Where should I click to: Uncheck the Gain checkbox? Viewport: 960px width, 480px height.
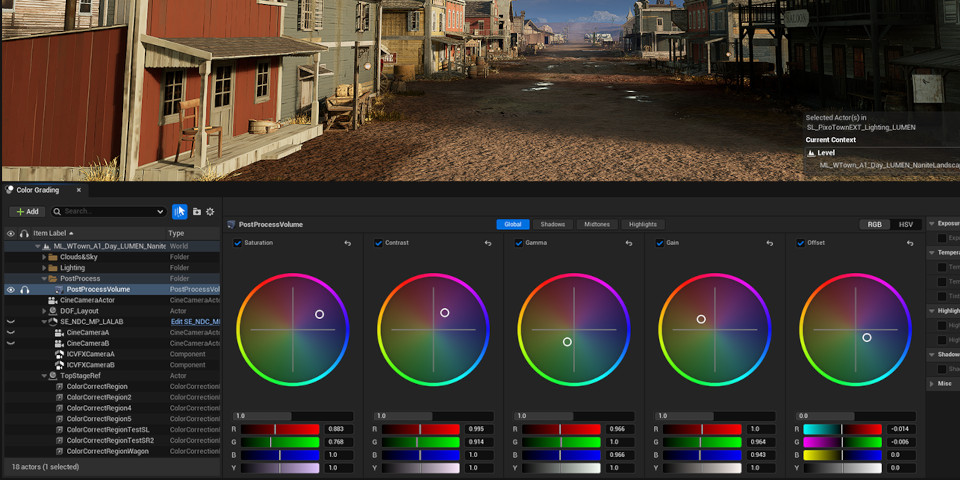coord(659,243)
